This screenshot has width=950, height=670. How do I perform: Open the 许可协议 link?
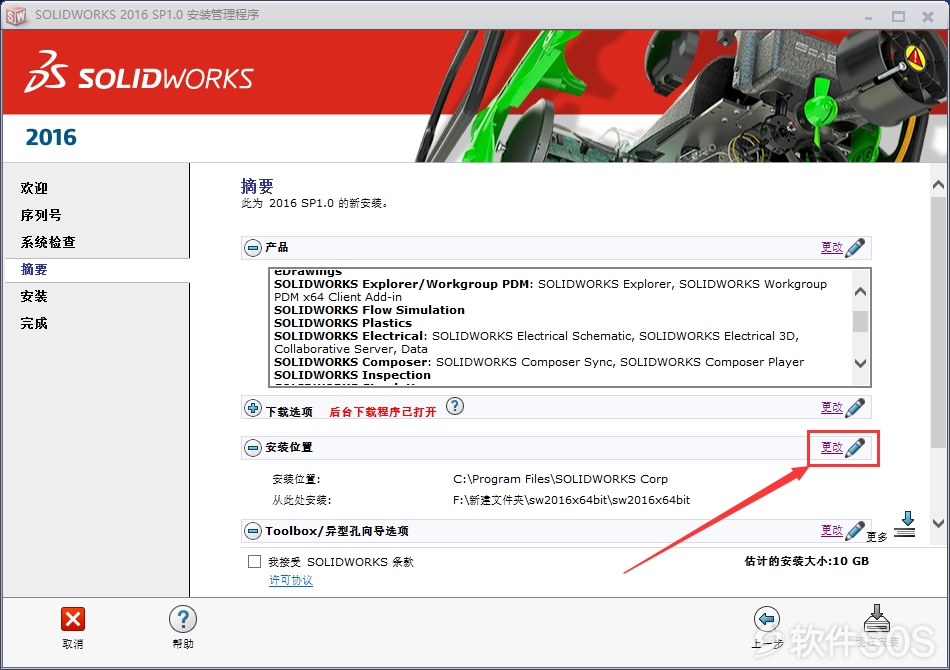click(291, 580)
